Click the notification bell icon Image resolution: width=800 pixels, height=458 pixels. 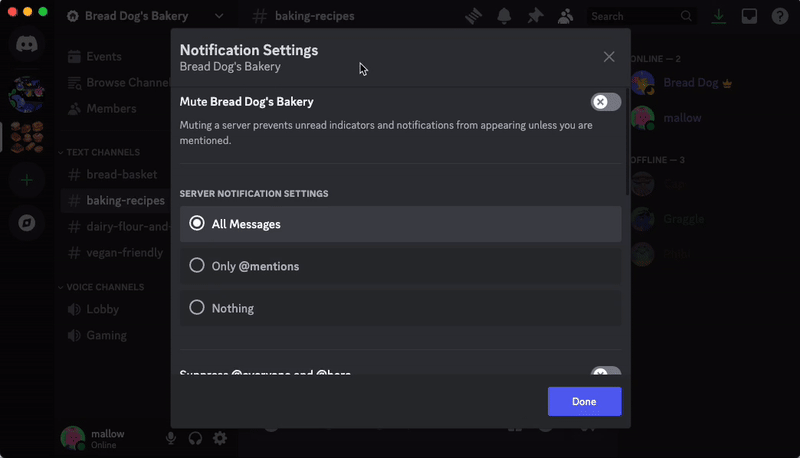[x=504, y=16]
